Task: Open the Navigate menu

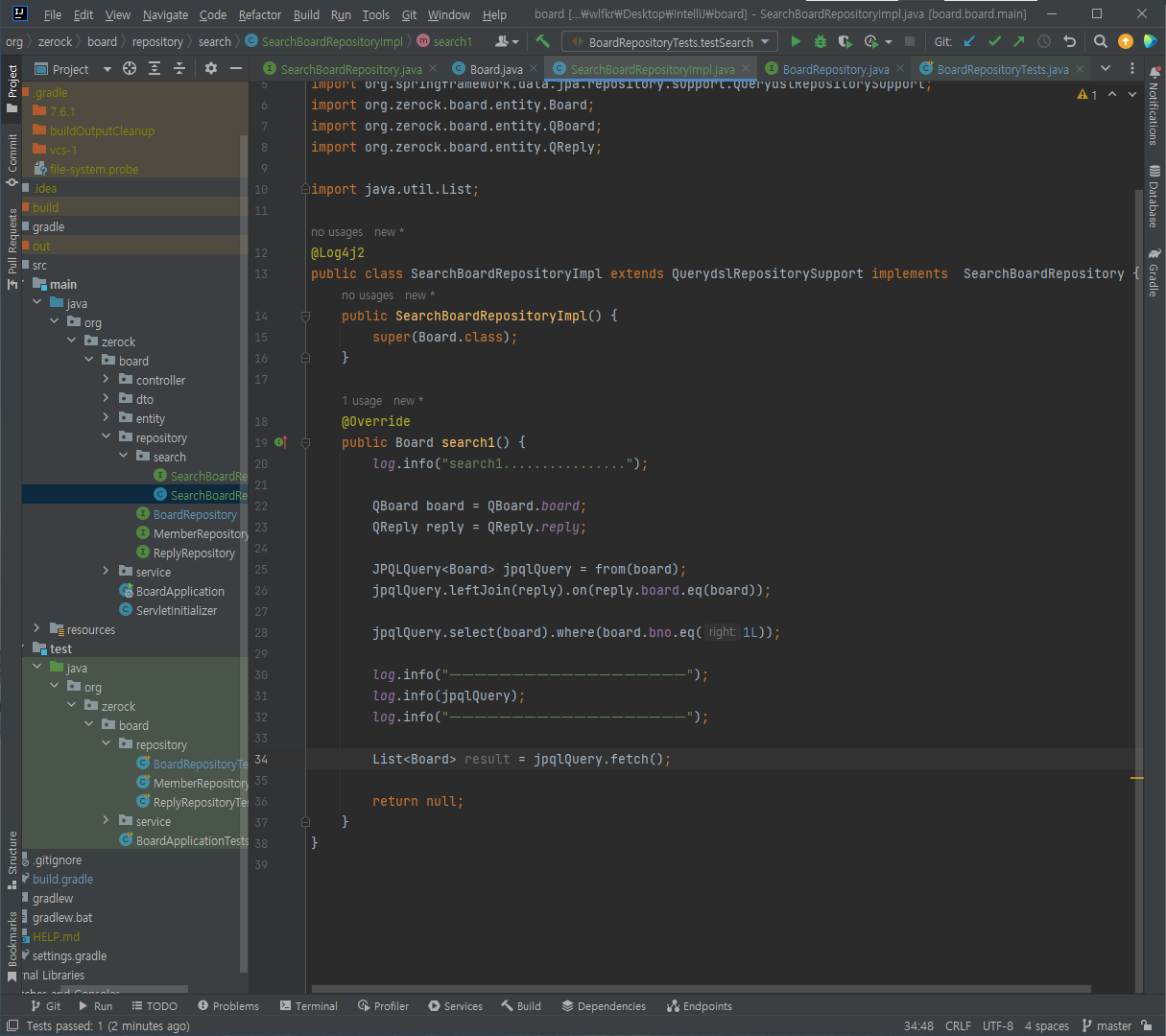Action: coord(165,14)
